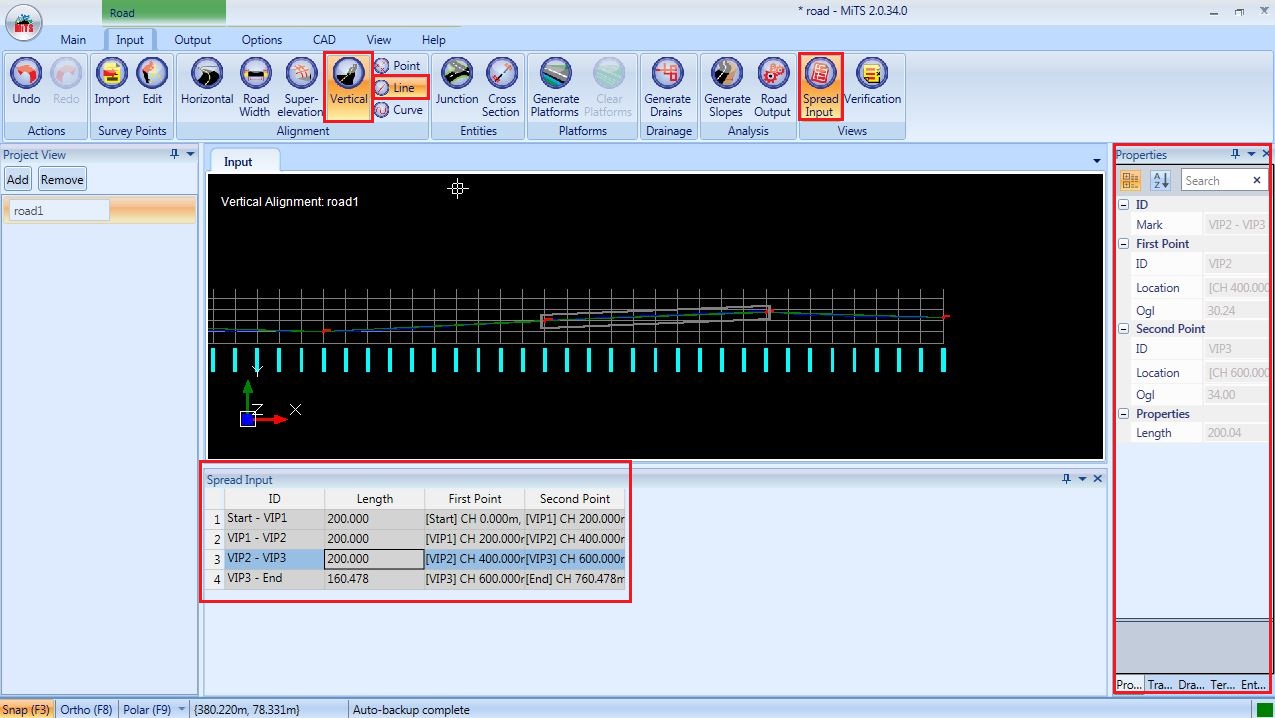Click the Generate Slopes icon
1275x718 pixels.
point(727,85)
